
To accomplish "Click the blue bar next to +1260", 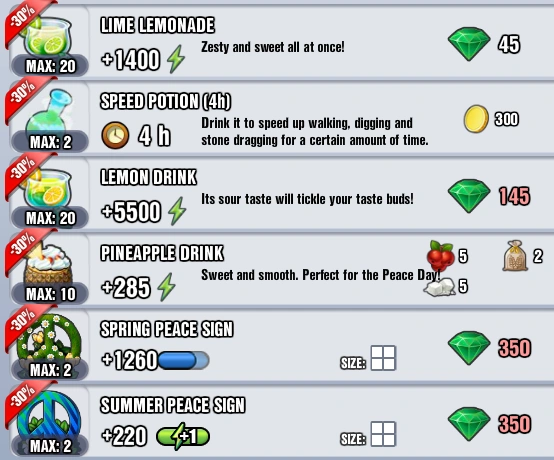I will click(x=184, y=360).
